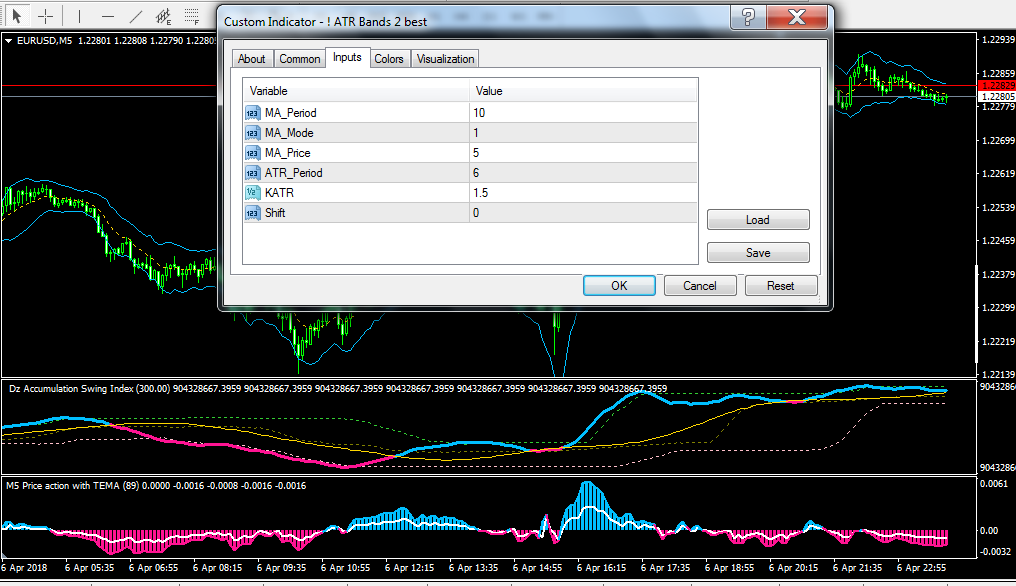Select the crosshair tool

45,16
